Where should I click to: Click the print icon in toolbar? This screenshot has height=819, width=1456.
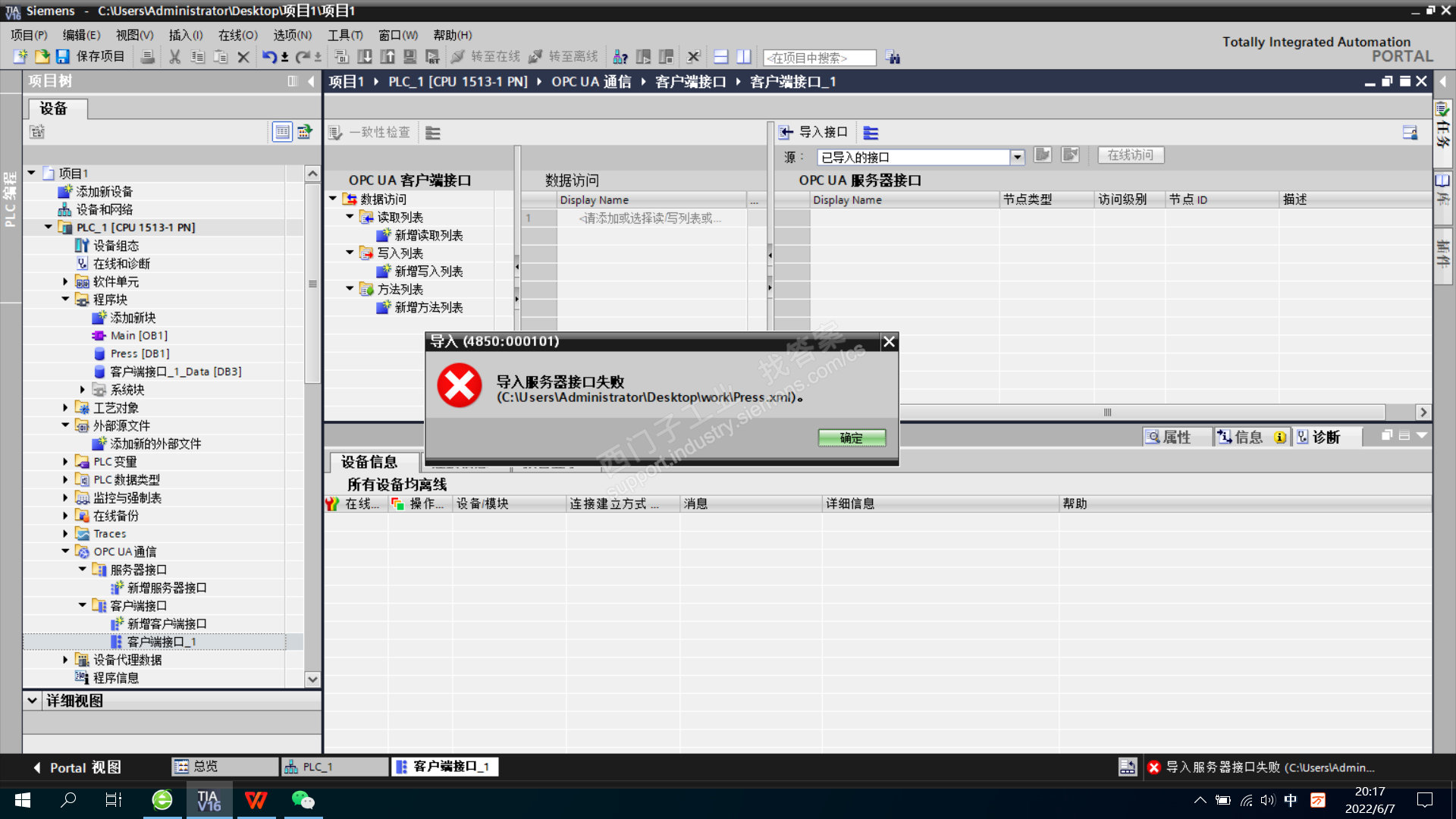[148, 57]
